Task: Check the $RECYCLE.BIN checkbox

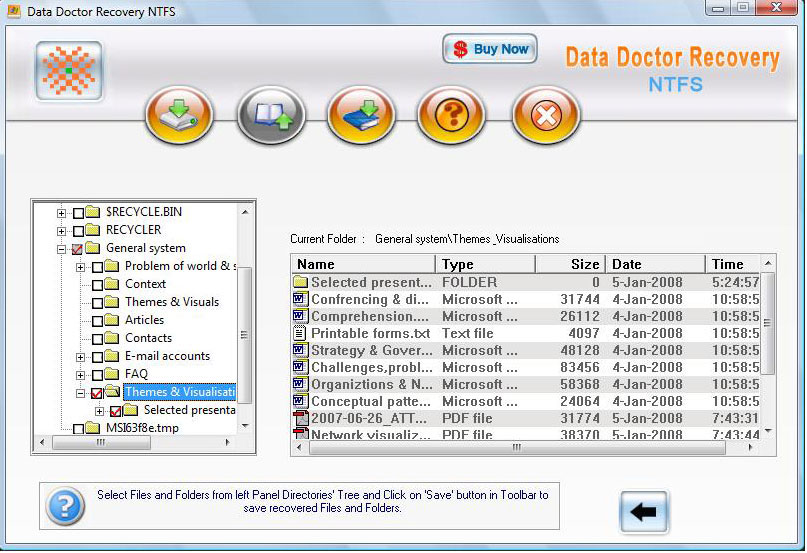Action: (78, 213)
